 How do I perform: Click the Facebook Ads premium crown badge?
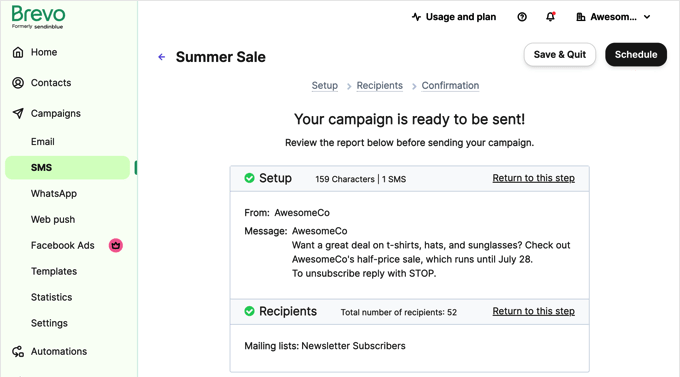click(x=115, y=246)
